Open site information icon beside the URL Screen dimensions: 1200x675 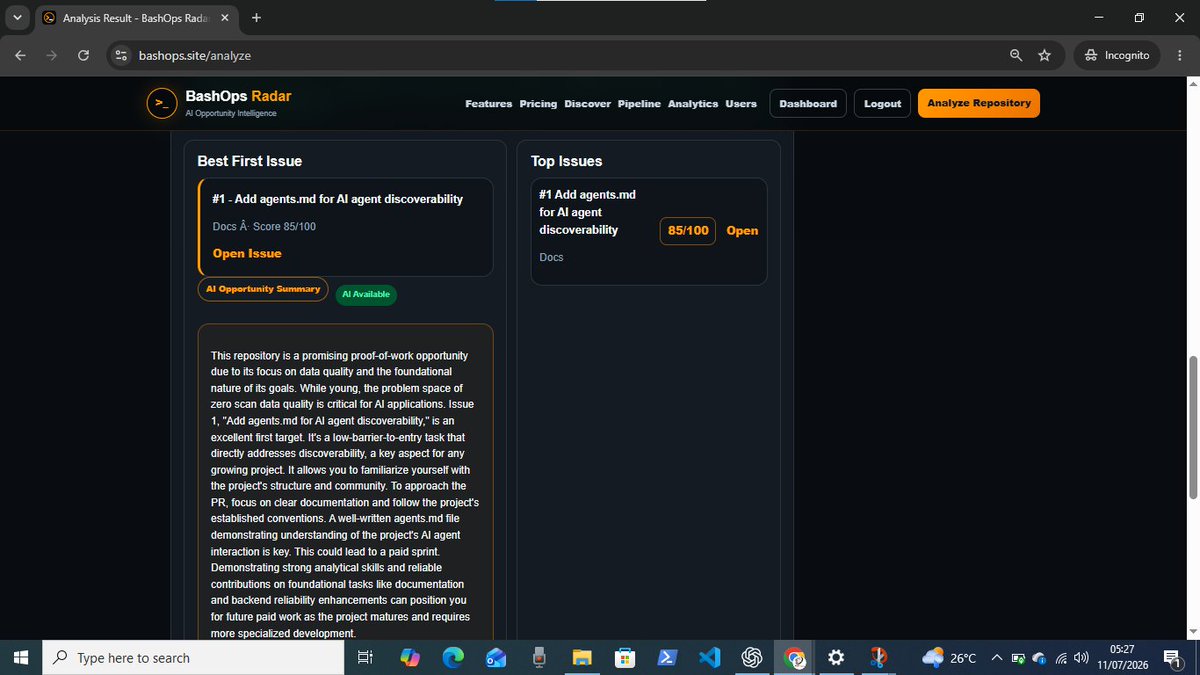coord(121,56)
